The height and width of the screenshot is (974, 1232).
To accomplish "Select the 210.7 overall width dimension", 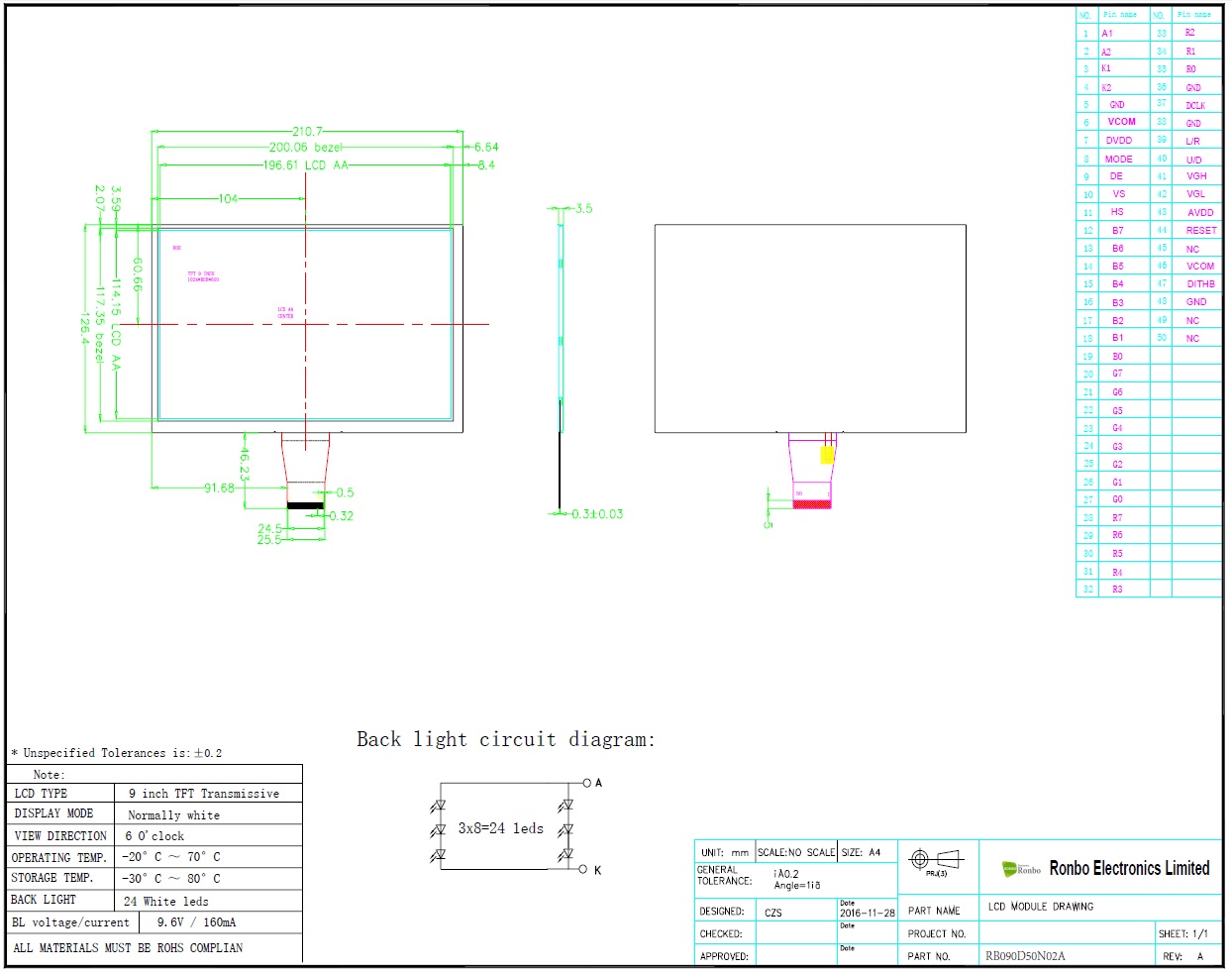I will [307, 131].
